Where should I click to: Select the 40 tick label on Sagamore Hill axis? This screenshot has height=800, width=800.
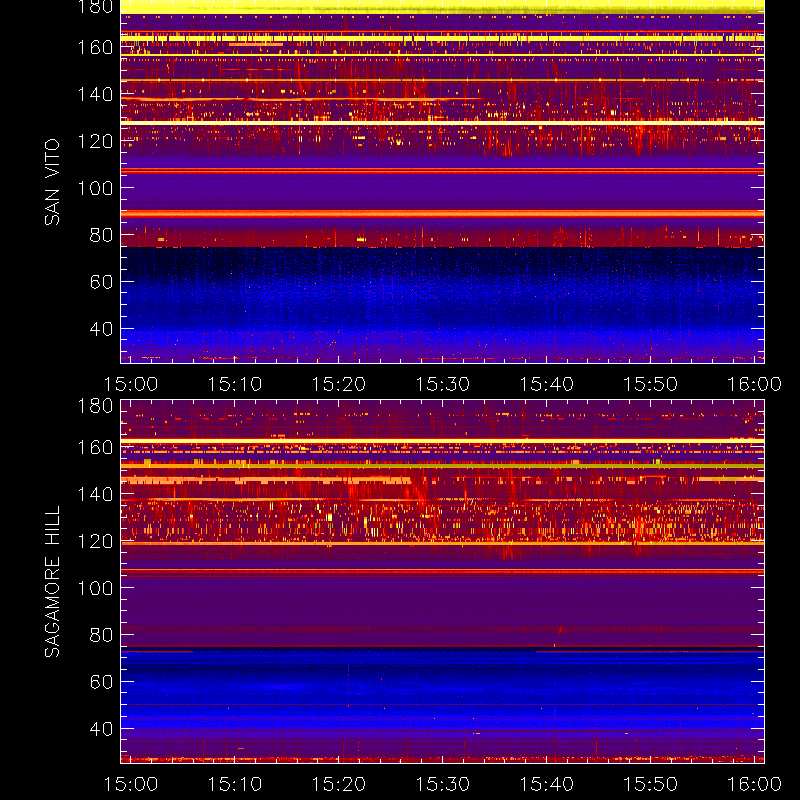102,729
